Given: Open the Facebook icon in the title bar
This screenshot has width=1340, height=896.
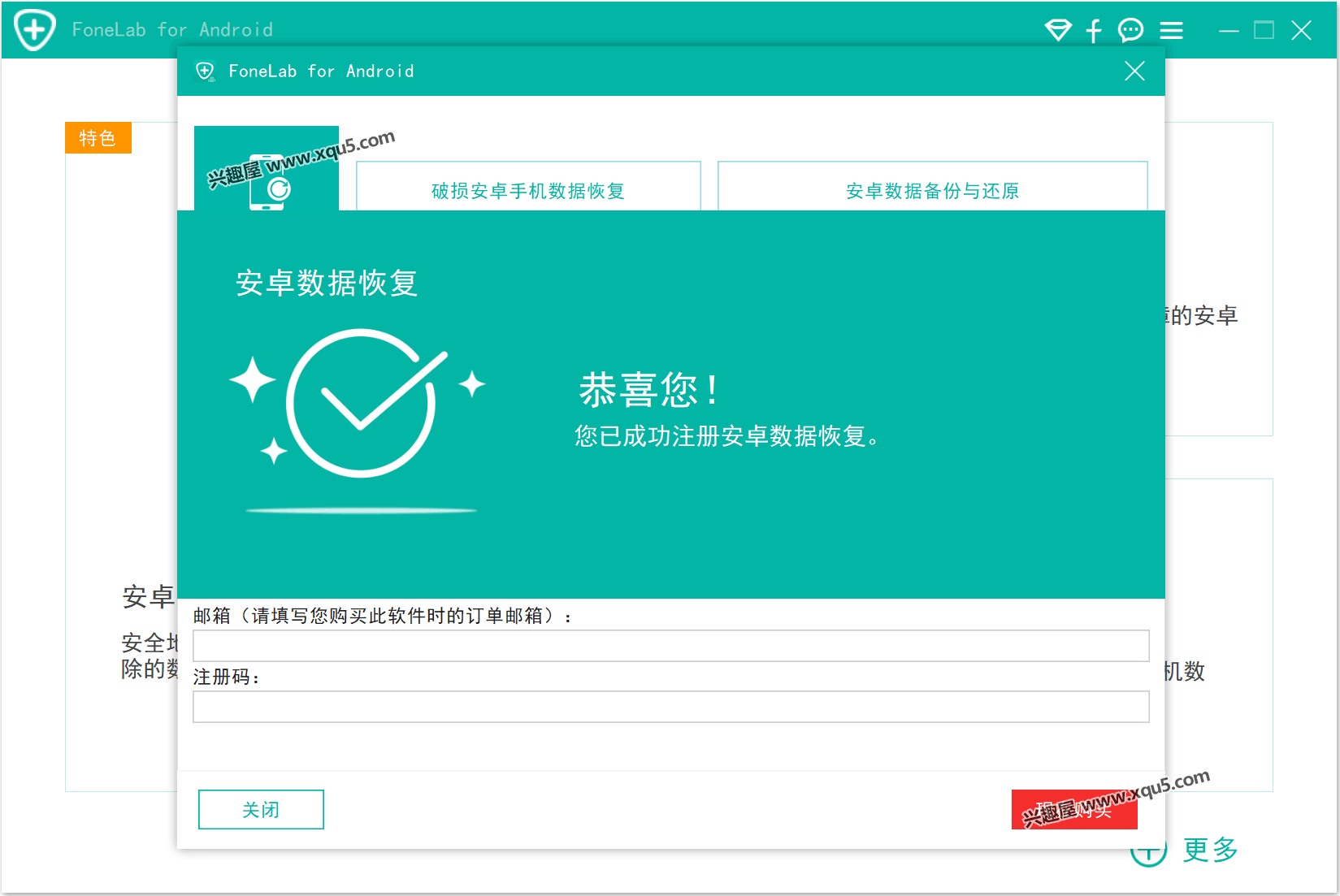Looking at the screenshot, I should (x=1094, y=30).
